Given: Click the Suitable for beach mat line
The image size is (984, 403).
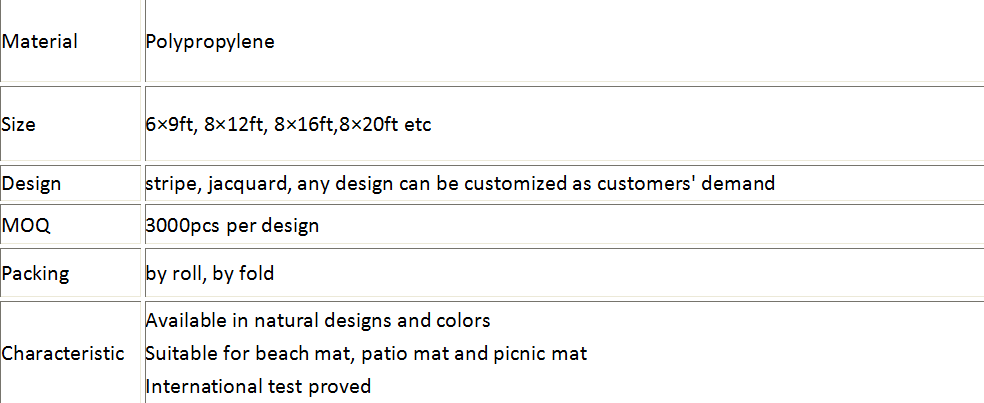Looking at the screenshot, I should 366,353.
